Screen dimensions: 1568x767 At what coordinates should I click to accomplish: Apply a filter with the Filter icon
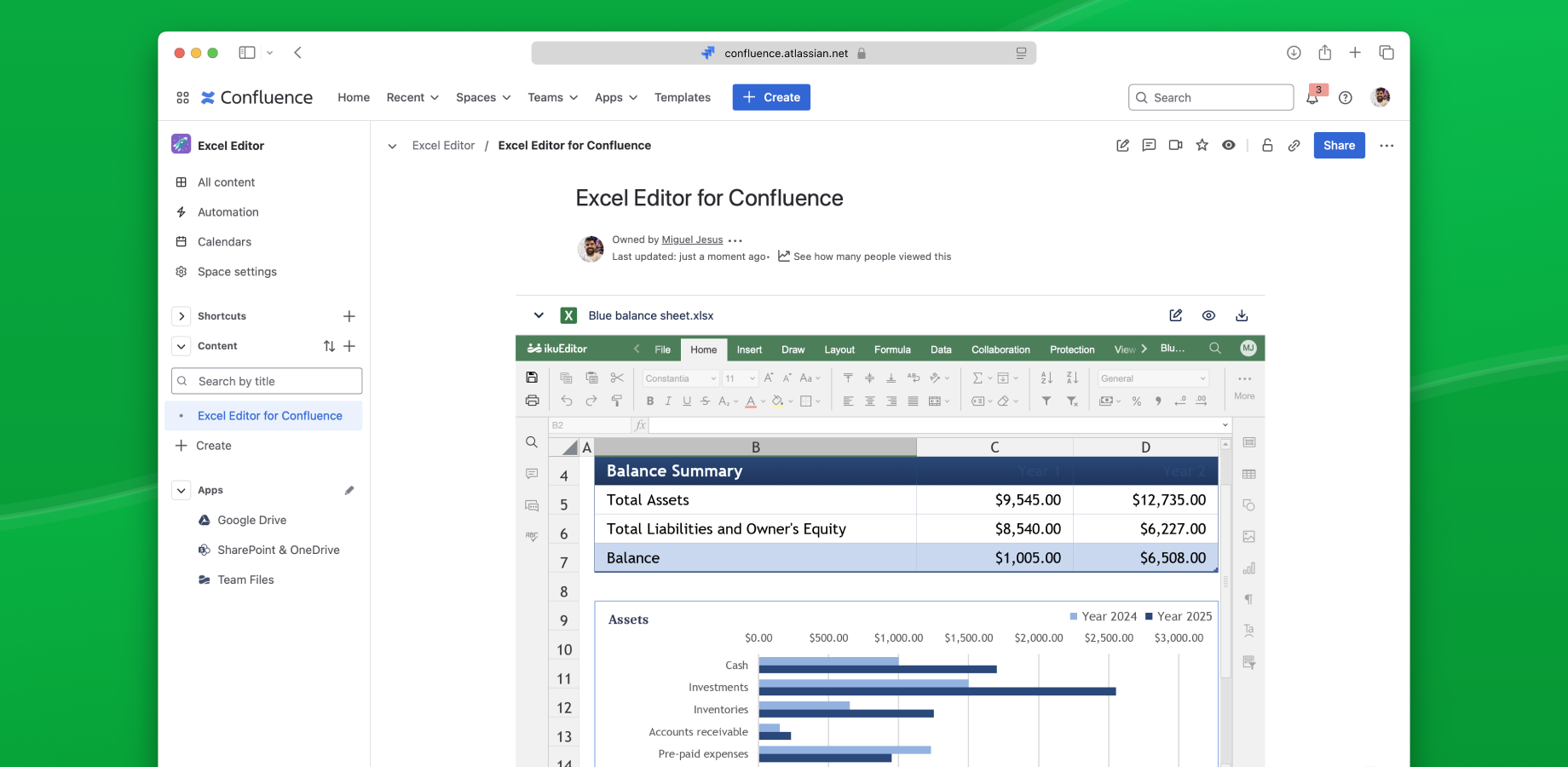pyautogui.click(x=1047, y=401)
